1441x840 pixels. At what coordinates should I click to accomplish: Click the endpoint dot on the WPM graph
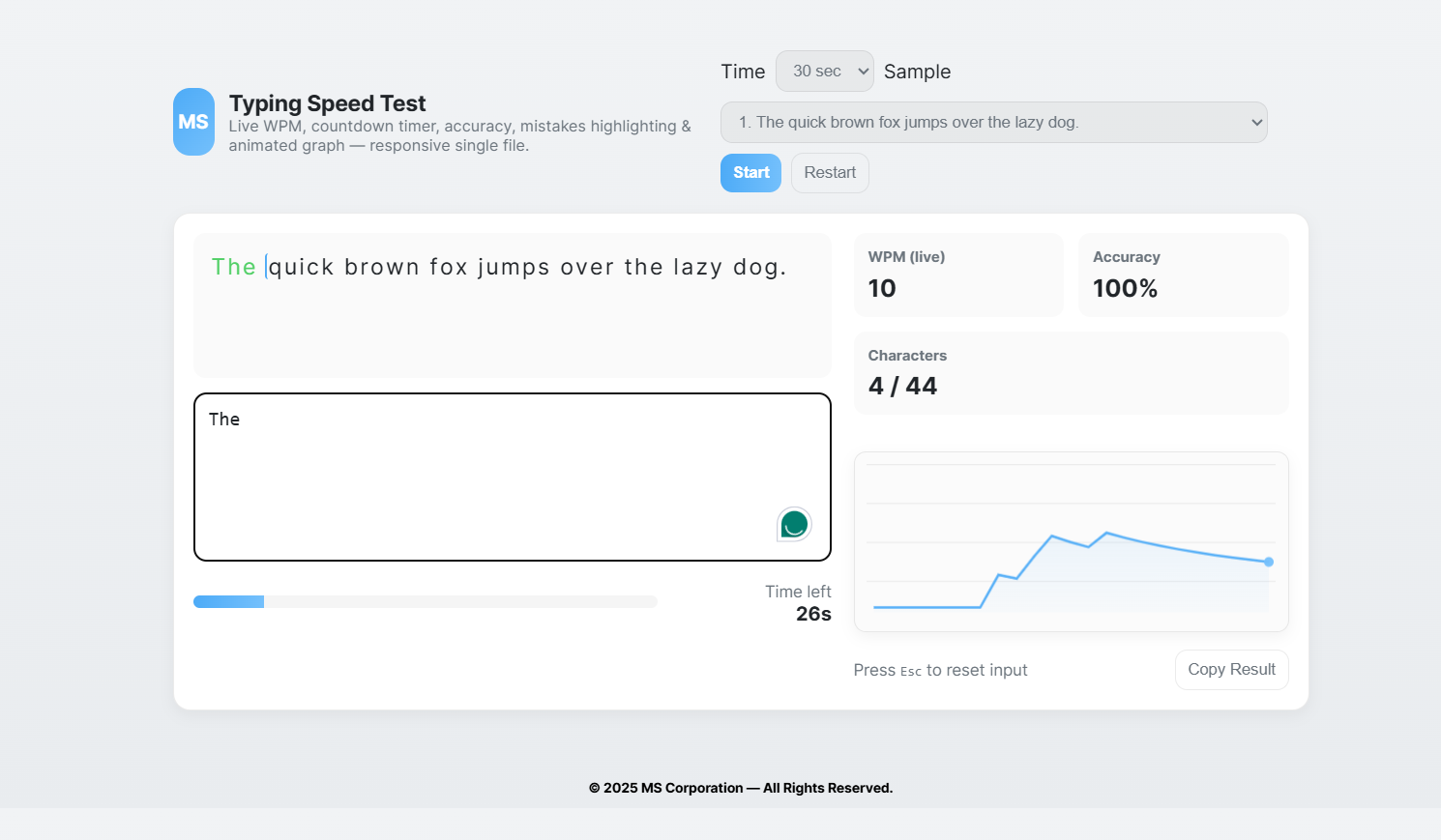[1269, 562]
